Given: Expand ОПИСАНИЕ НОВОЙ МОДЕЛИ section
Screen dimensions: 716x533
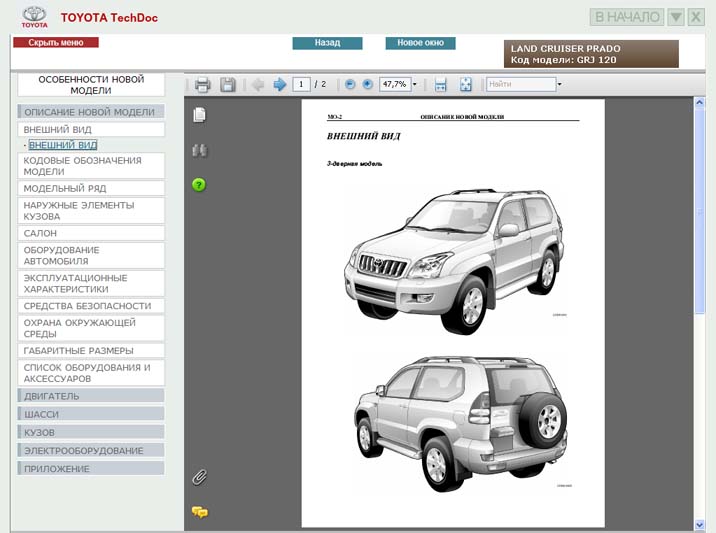Looking at the screenshot, I should [x=91, y=112].
